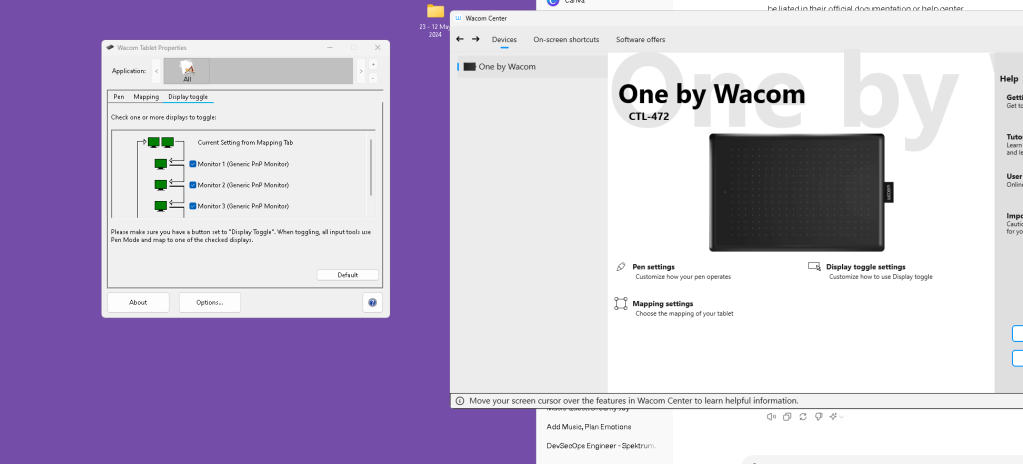Viewport: 1023px width, 464px height.
Task: Open chat 'DevSecOps Engineer - Spektrum'
Action: tap(600, 445)
